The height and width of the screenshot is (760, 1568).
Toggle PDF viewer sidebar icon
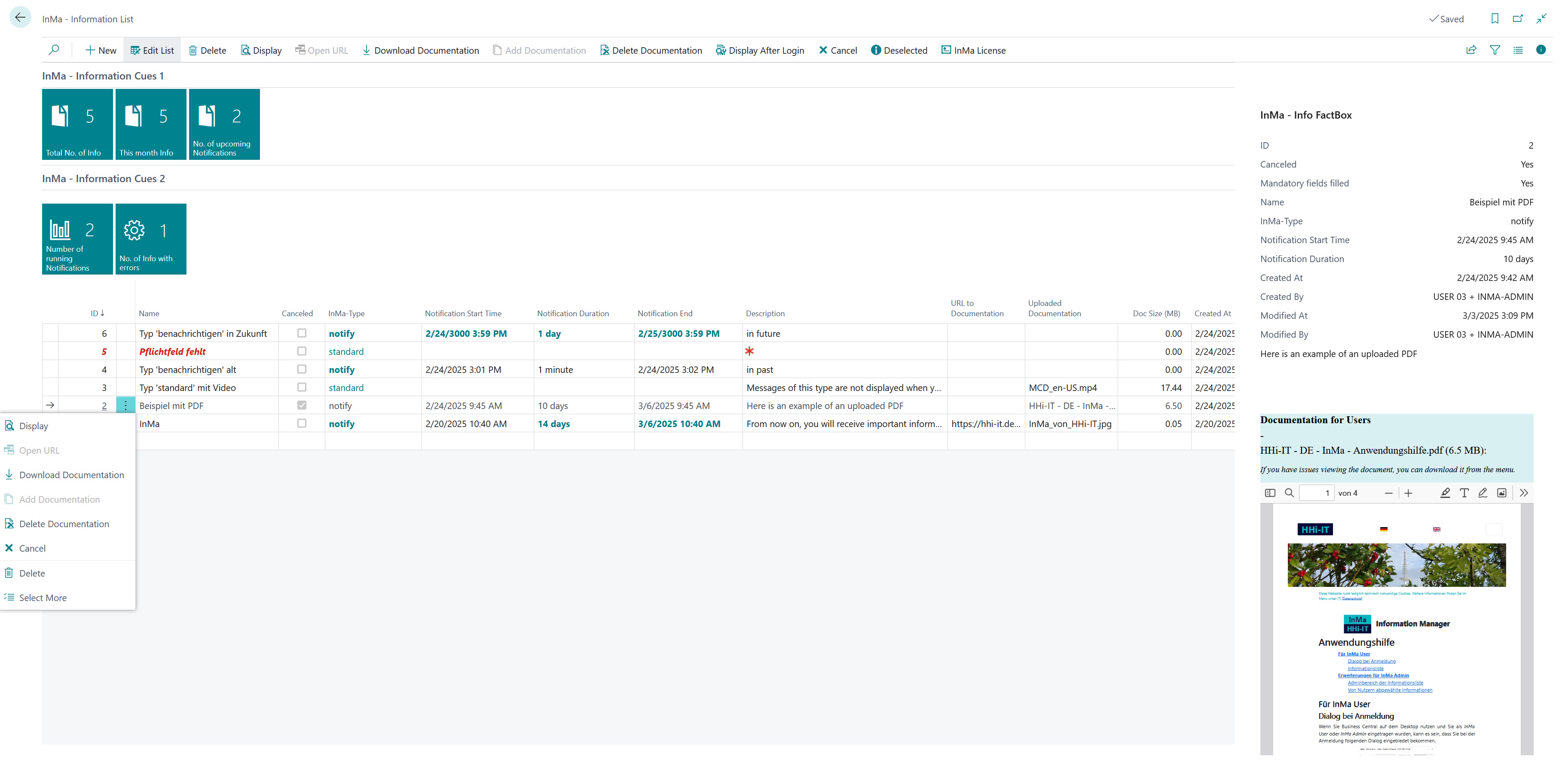[1270, 493]
